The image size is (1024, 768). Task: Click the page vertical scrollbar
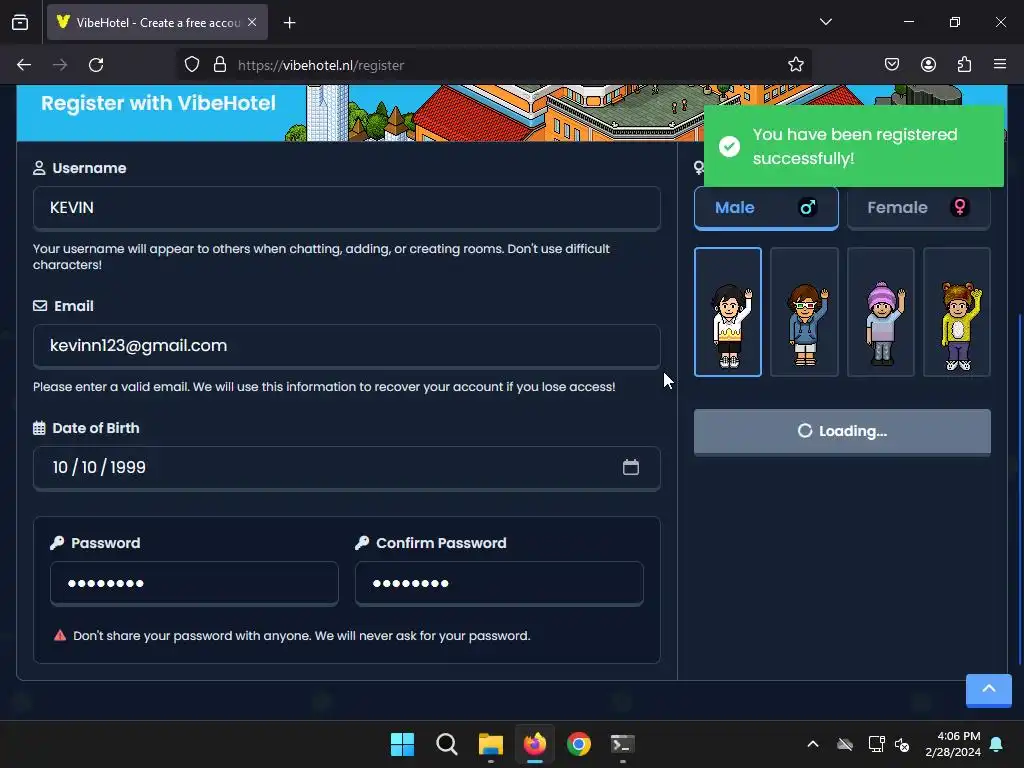[1019, 490]
